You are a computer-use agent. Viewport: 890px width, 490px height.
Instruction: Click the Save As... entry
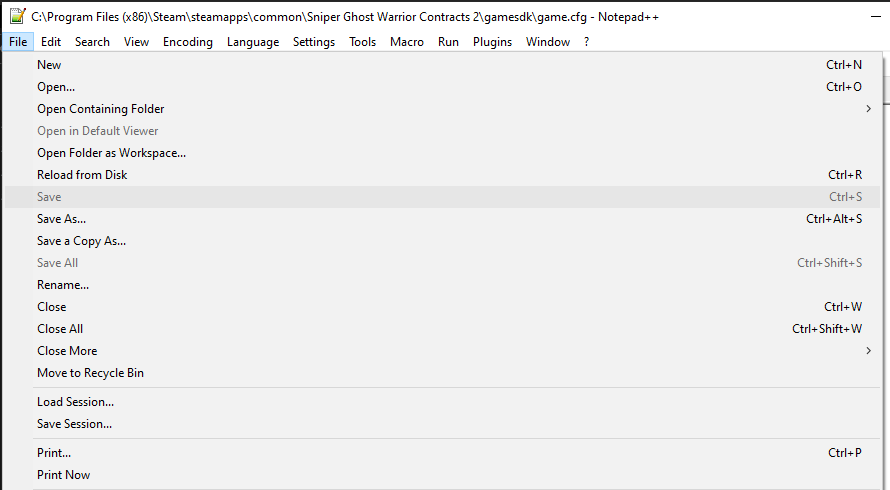click(x=61, y=219)
